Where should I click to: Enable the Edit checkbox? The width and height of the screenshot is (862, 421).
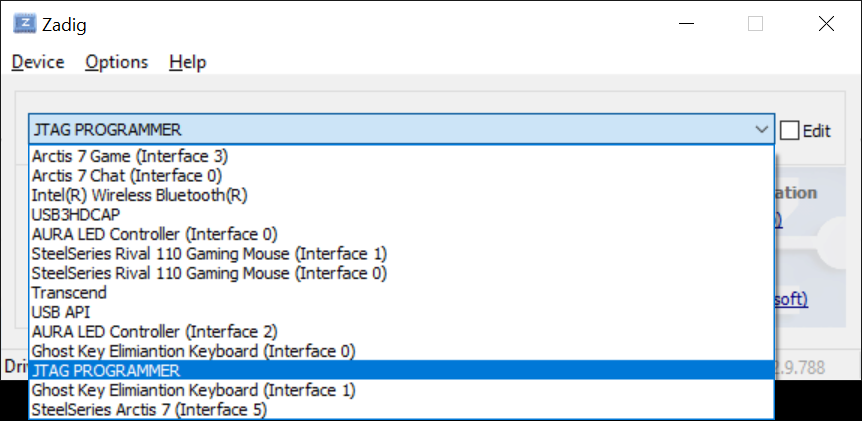pyautogui.click(x=790, y=130)
